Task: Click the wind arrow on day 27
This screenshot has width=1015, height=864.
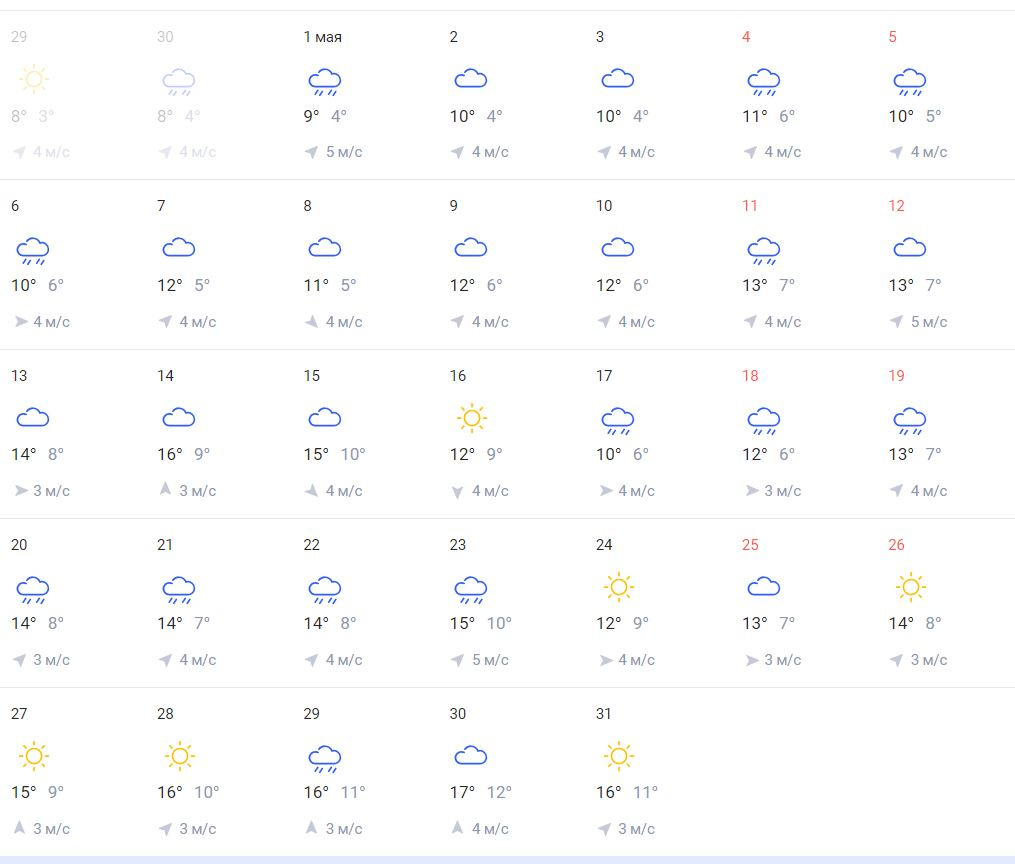Action: (x=19, y=828)
